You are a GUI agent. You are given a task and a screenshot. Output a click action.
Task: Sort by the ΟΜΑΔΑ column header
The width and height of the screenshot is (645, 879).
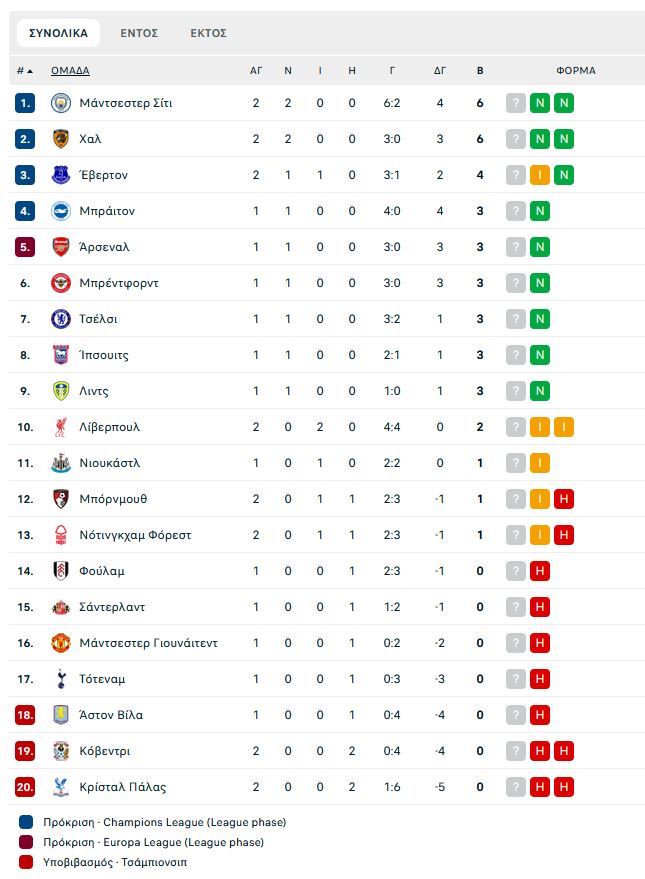click(x=70, y=71)
